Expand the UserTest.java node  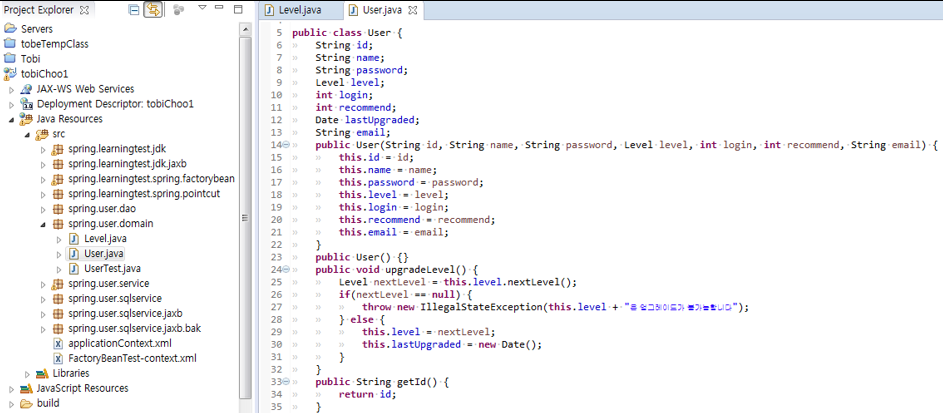(x=59, y=269)
